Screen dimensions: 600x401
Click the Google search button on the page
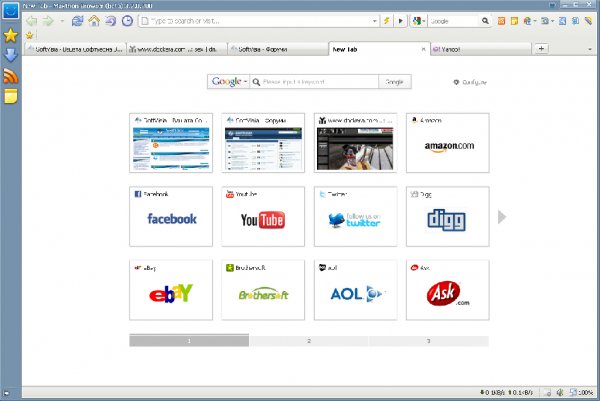click(395, 82)
